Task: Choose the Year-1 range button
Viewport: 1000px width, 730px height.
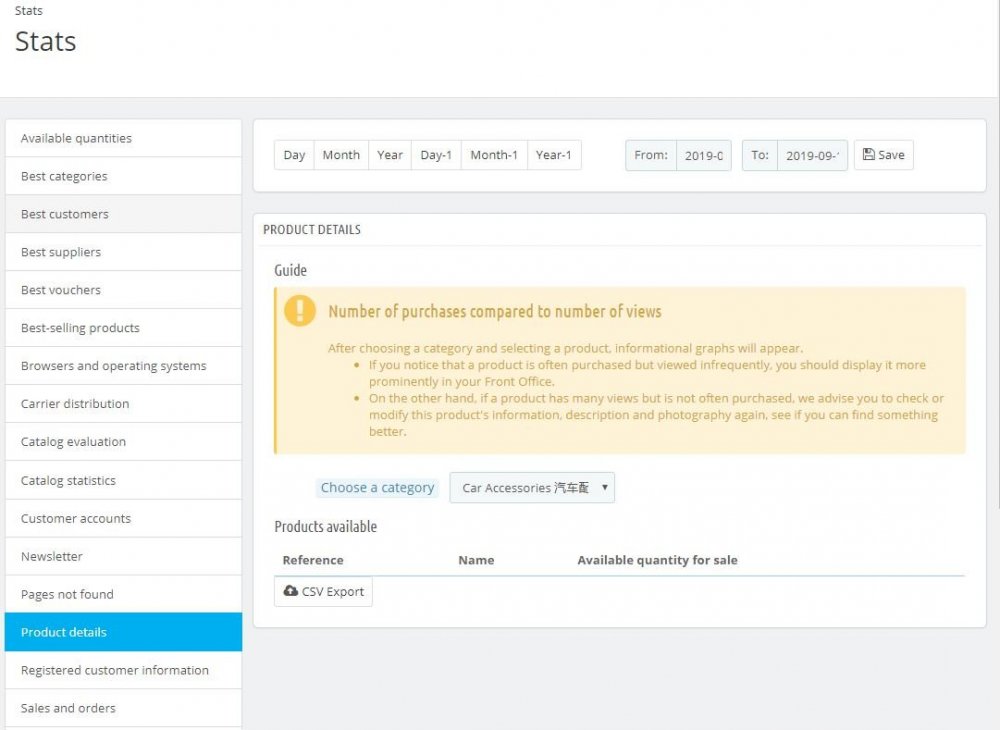Action: tap(554, 155)
